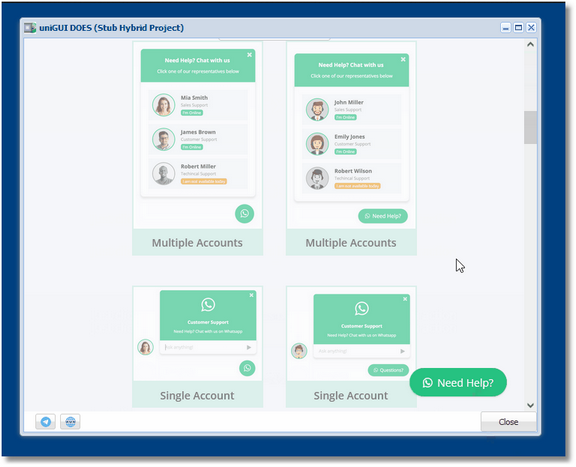Open the globe web icon button
The image size is (576, 467).
click(x=70, y=421)
